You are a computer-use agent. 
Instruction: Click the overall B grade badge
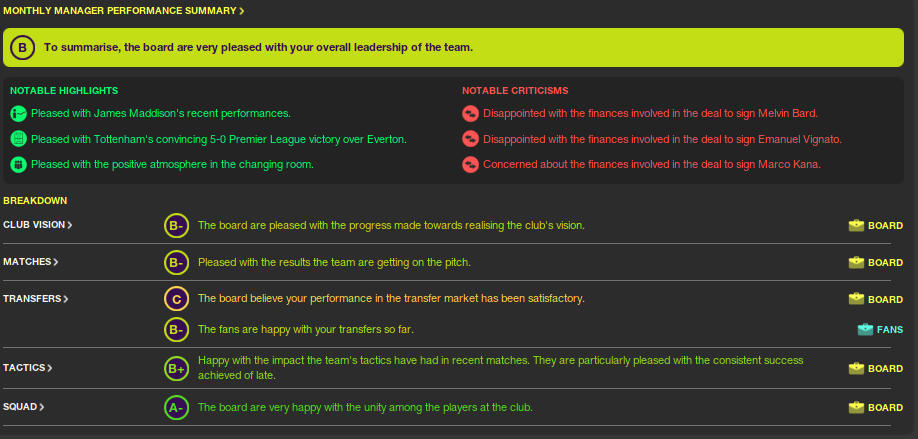pos(24,47)
